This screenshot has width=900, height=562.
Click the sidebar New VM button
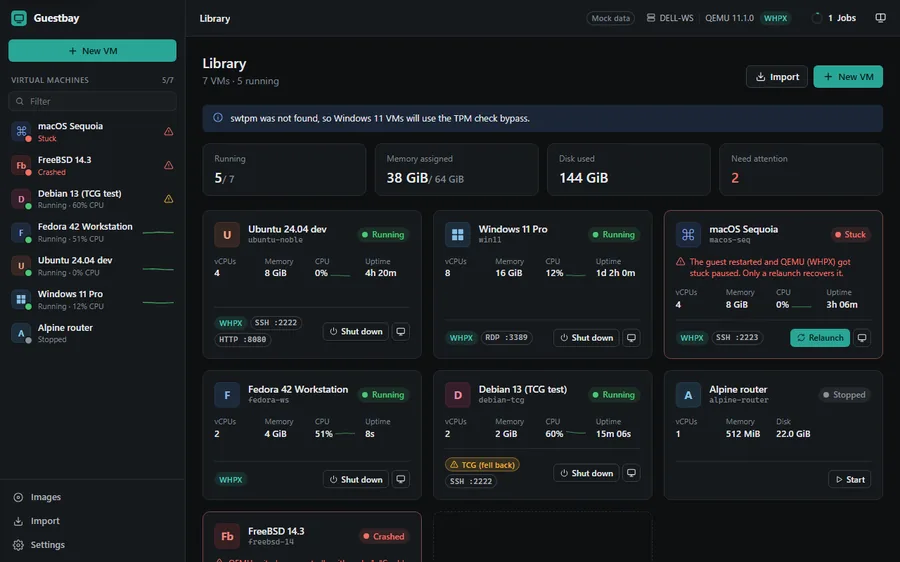[92, 51]
